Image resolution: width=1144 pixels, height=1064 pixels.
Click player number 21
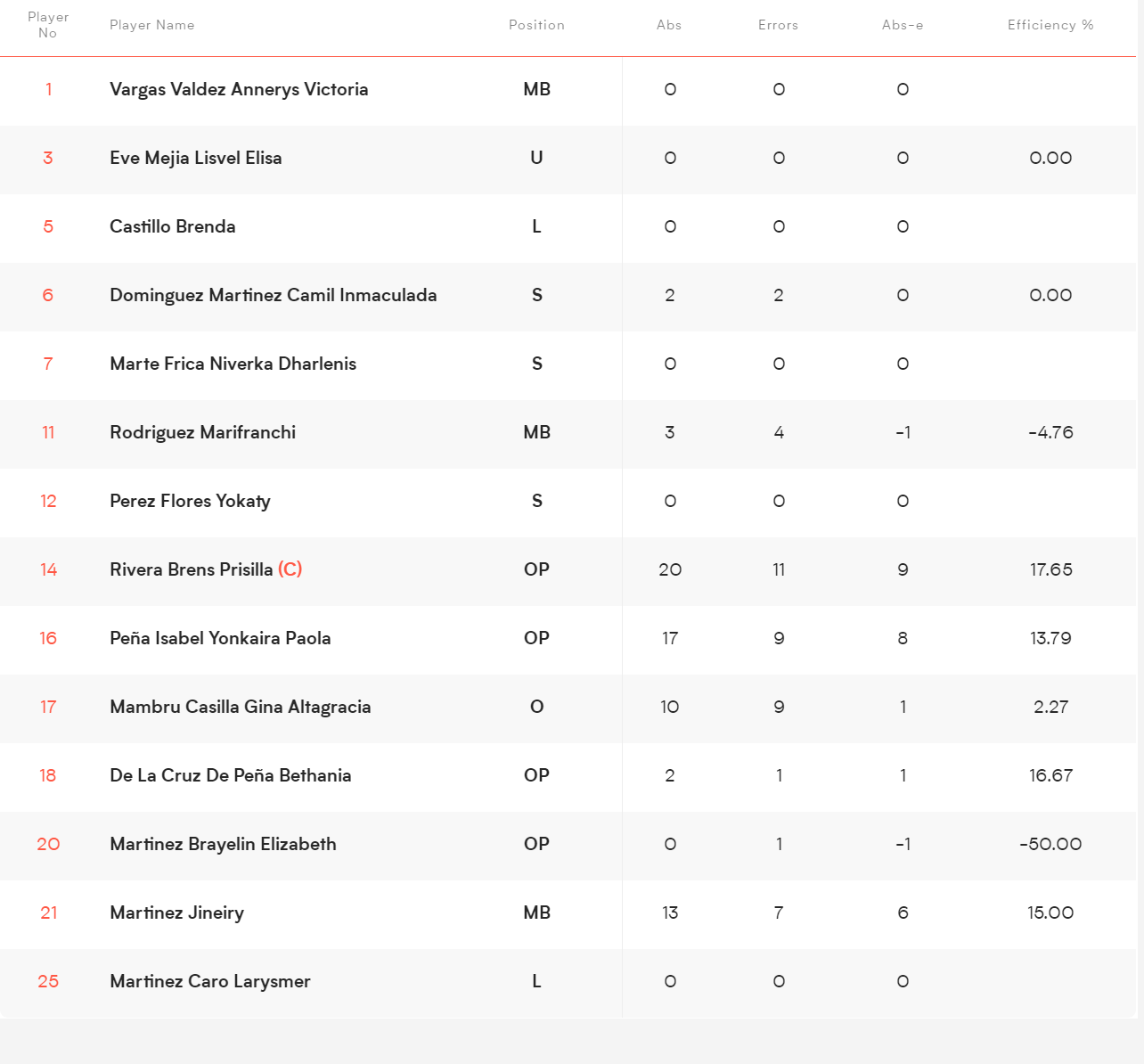(x=48, y=913)
